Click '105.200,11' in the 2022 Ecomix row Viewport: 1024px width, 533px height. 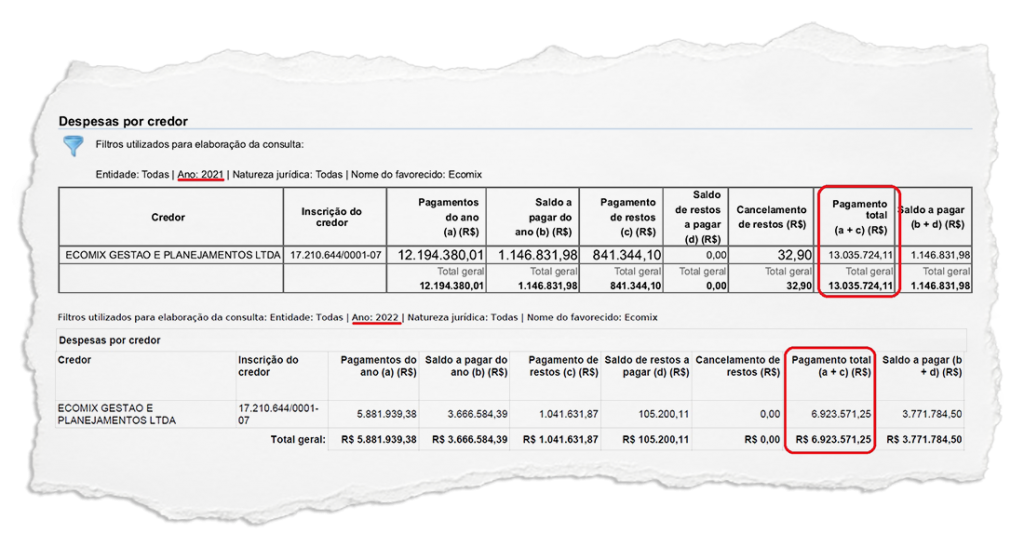pyautogui.click(x=664, y=414)
